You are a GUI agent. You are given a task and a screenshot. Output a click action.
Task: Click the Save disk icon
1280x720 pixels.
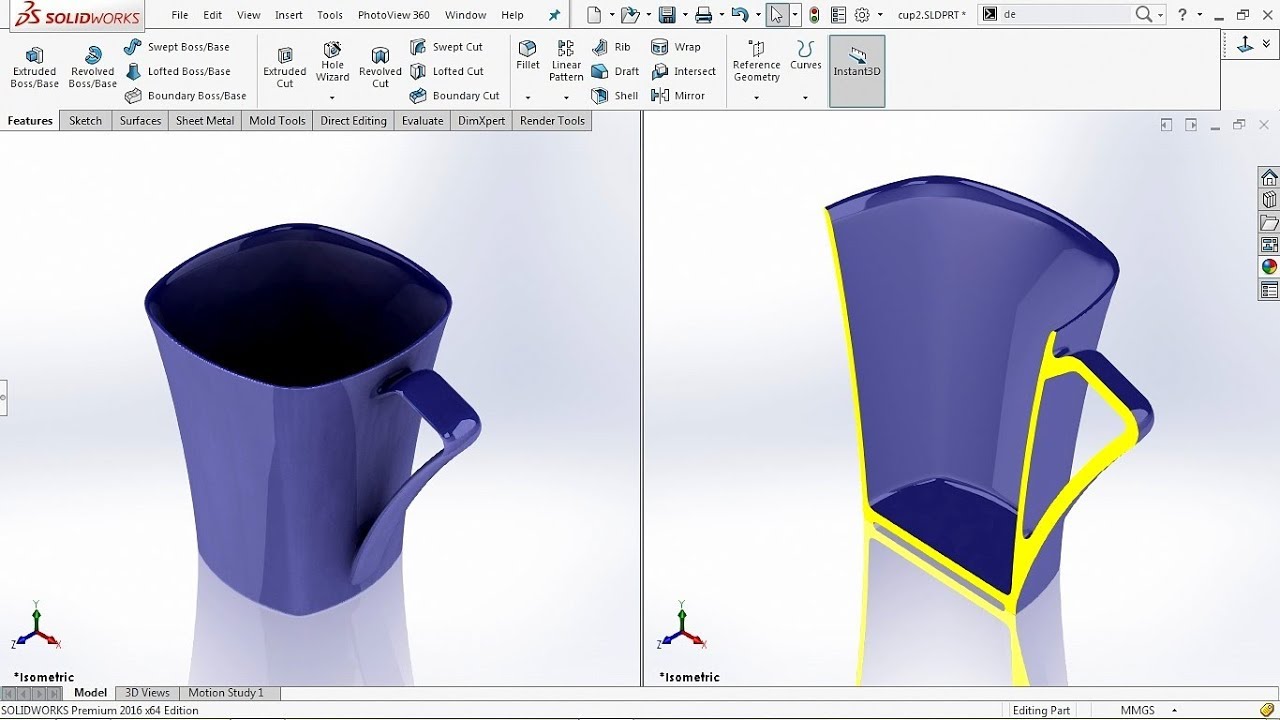pos(667,15)
